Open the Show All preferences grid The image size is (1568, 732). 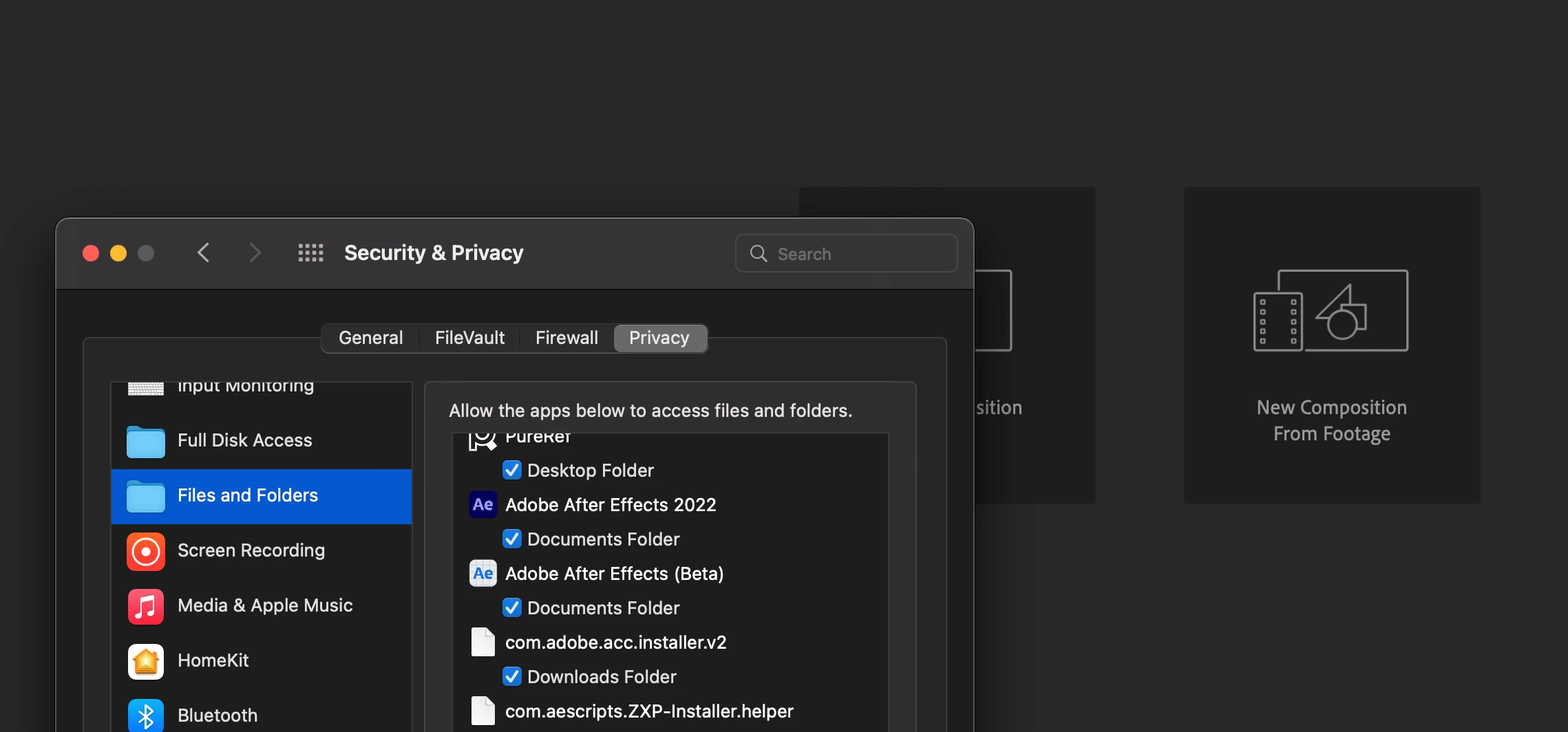click(310, 252)
